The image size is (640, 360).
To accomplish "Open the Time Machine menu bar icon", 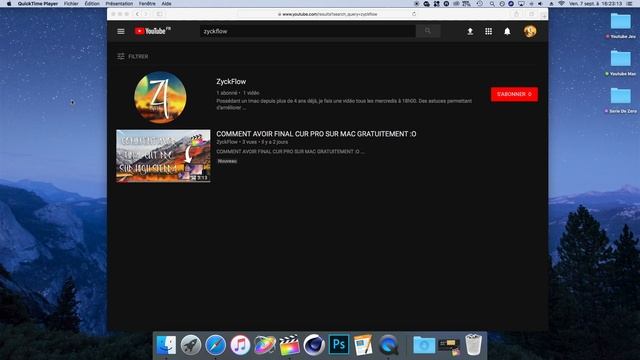I will pos(480,4).
